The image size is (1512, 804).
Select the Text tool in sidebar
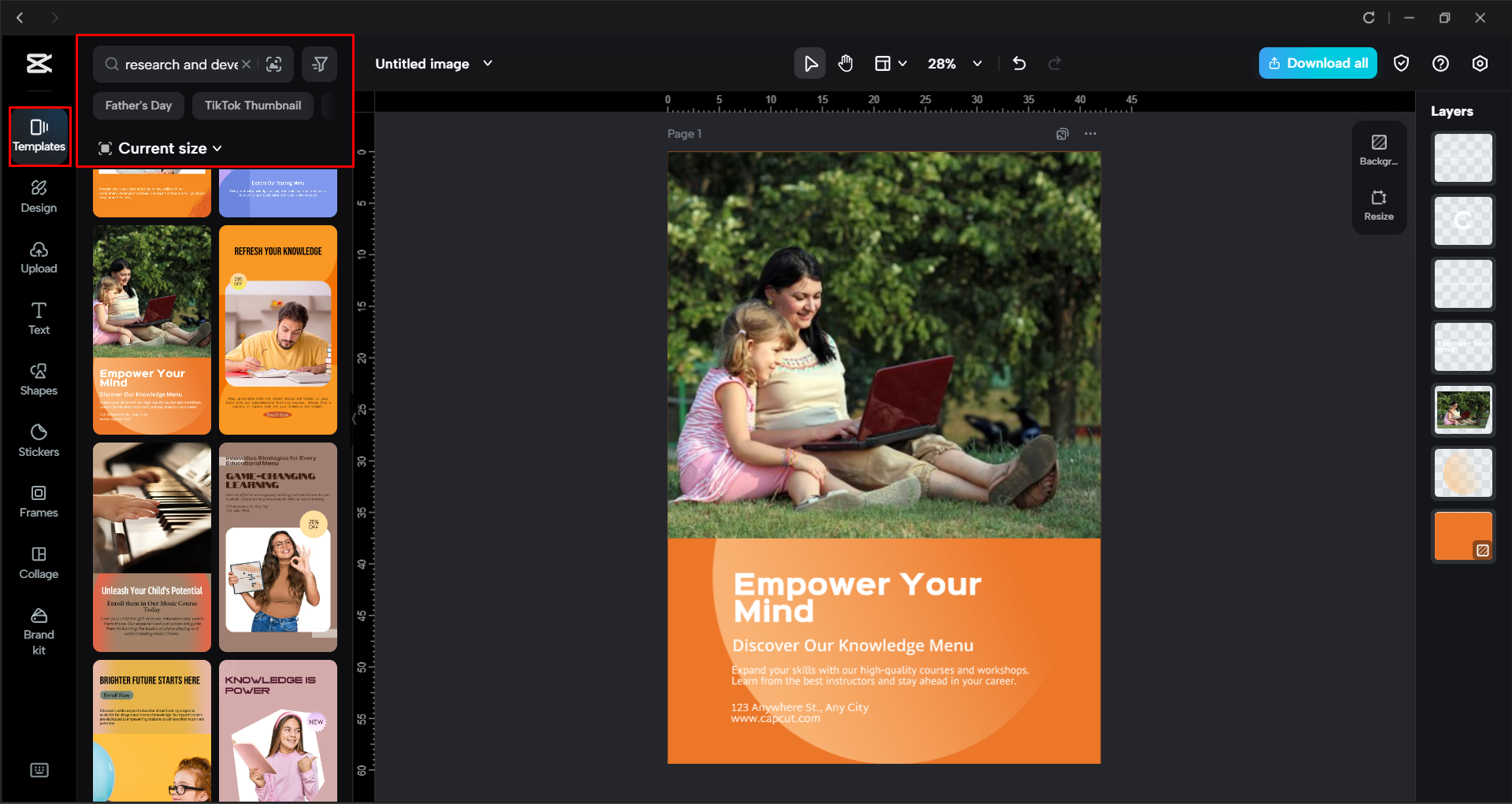(39, 318)
